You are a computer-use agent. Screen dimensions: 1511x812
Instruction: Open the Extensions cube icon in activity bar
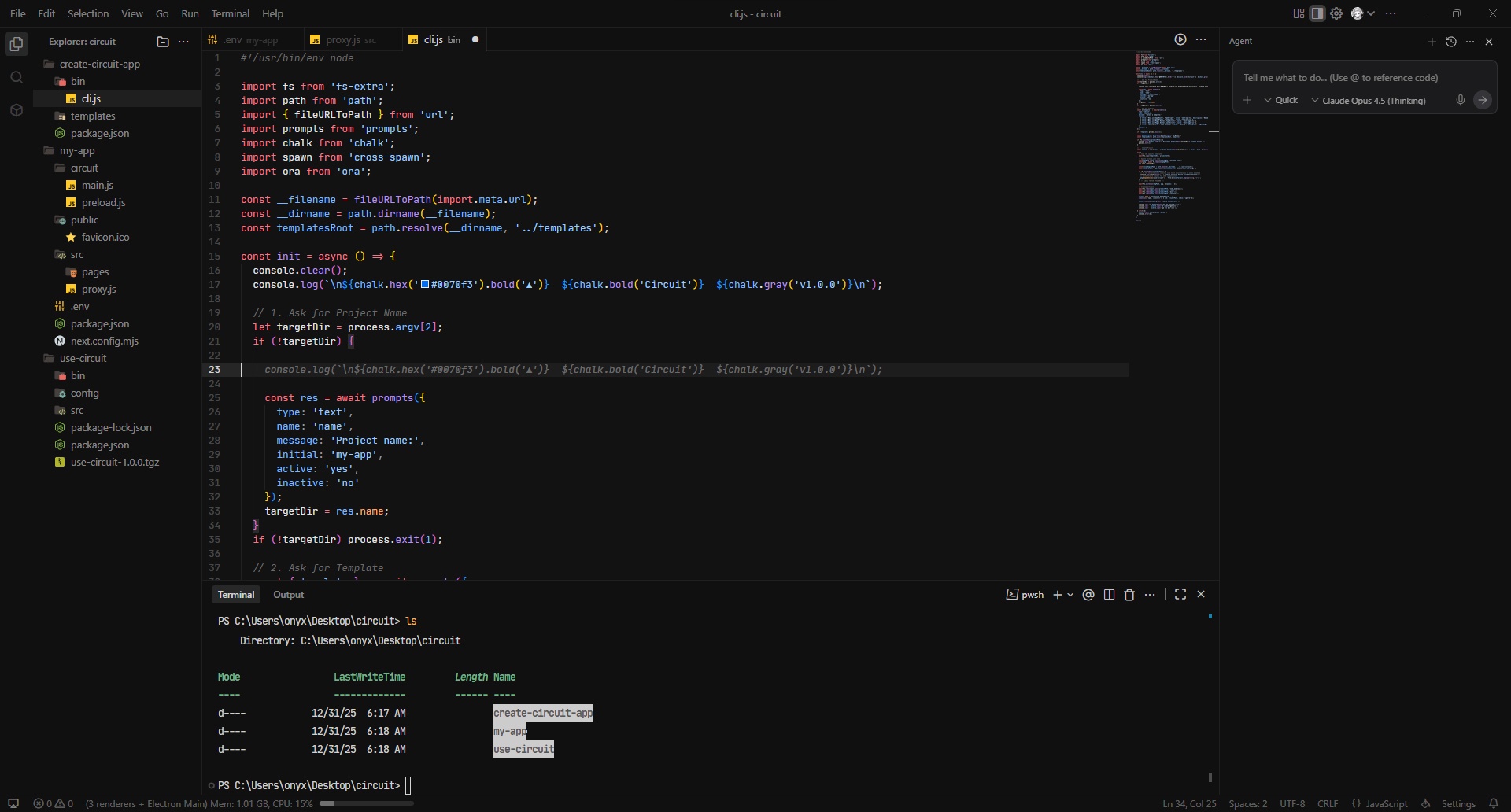pos(17,110)
